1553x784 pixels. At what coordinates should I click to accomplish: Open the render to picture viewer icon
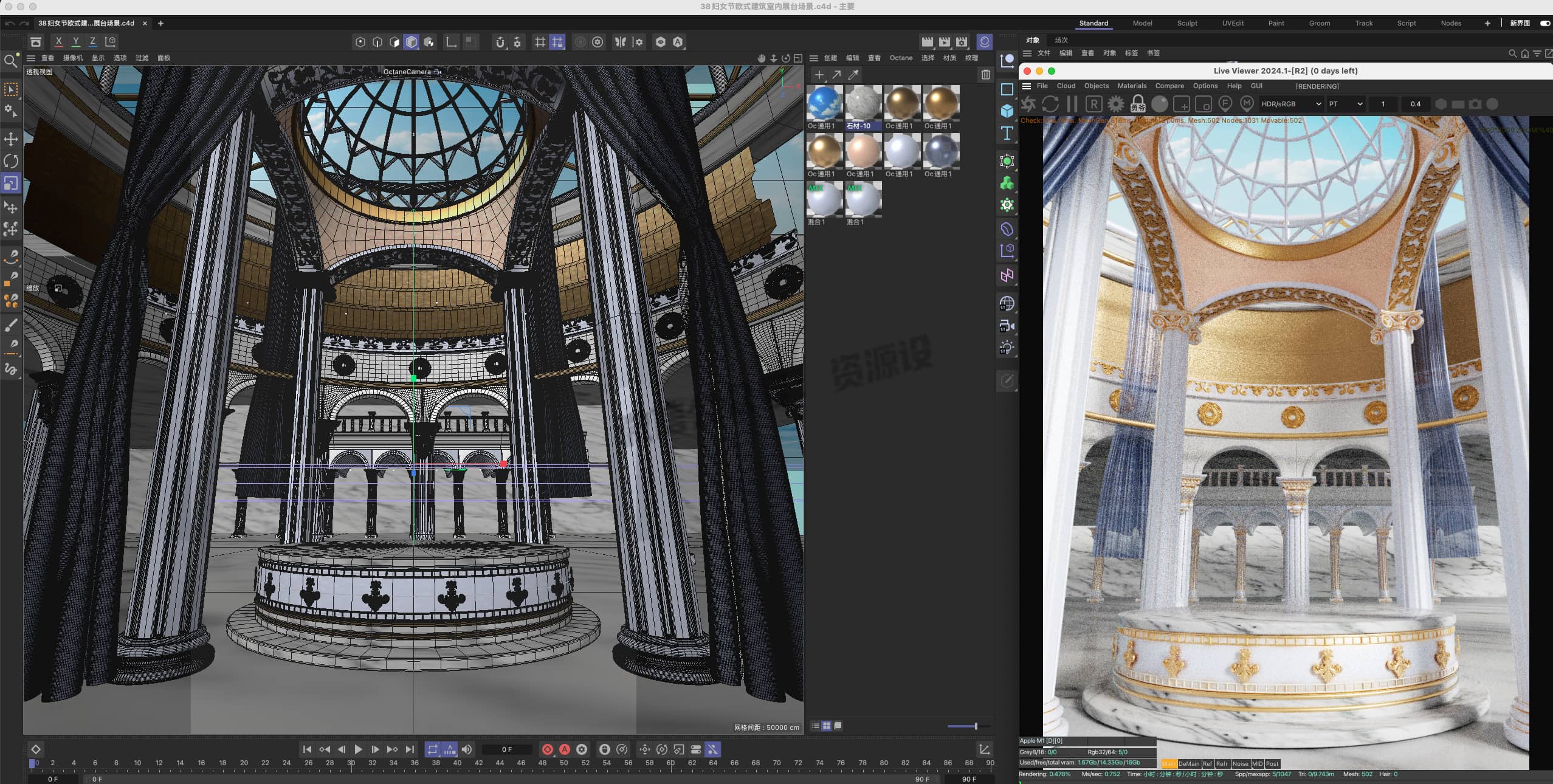945,42
